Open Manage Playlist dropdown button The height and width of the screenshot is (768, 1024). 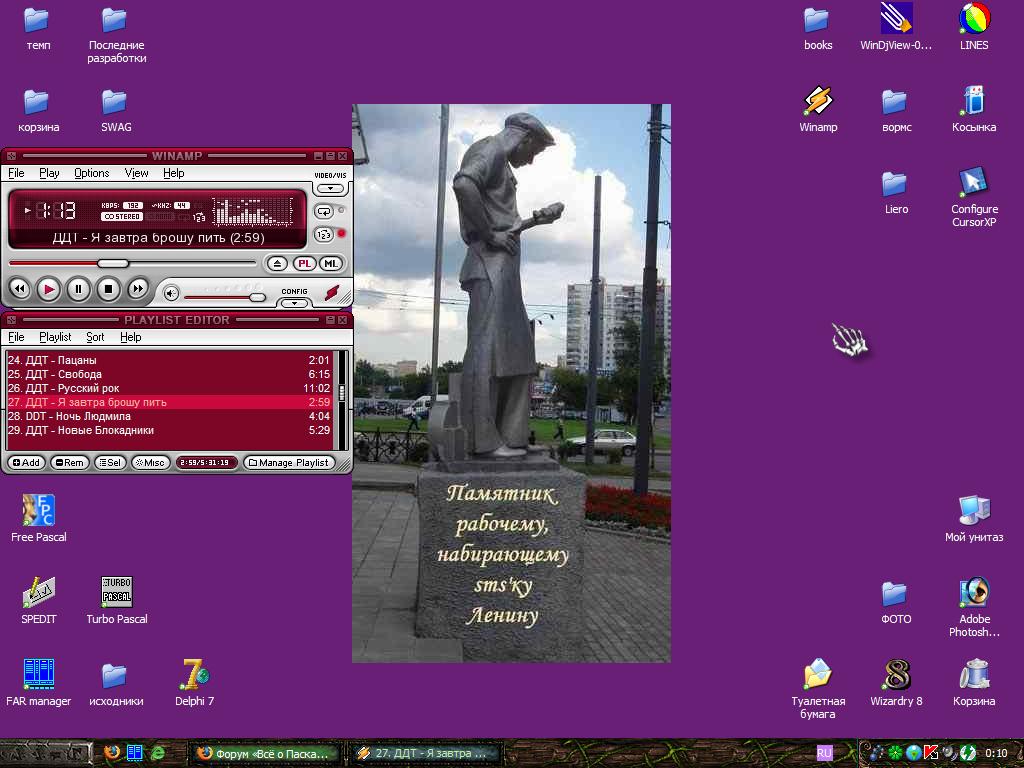point(288,463)
